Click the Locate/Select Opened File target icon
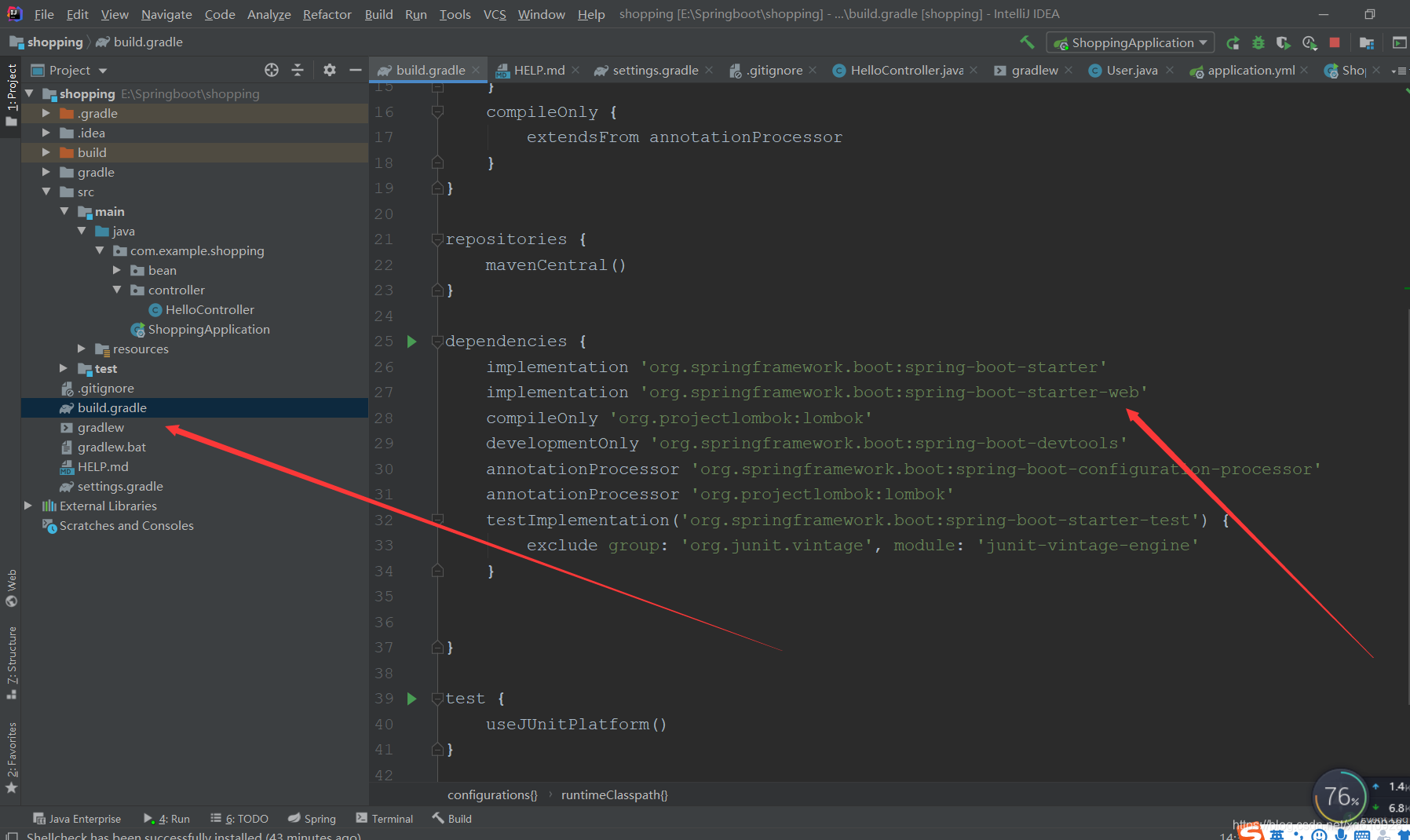Screen dimensions: 1410x840 [272, 70]
